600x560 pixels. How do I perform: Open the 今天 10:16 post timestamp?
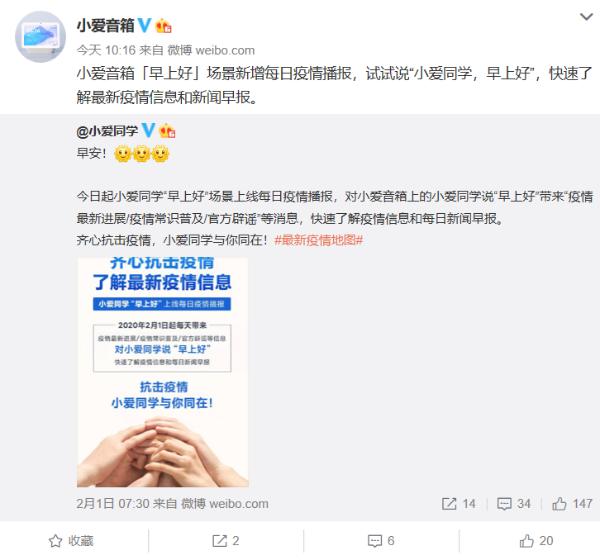[x=106, y=50]
